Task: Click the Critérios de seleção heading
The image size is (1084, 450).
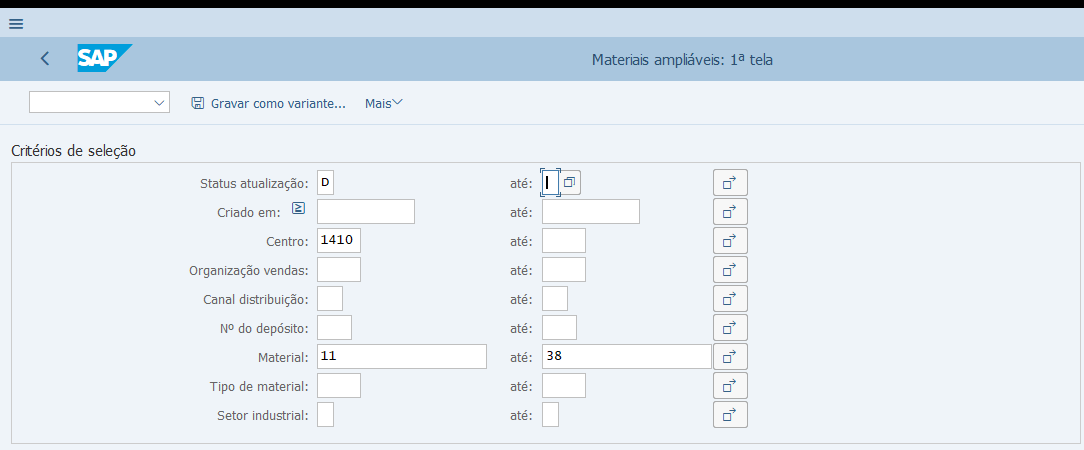Action: coord(73,151)
